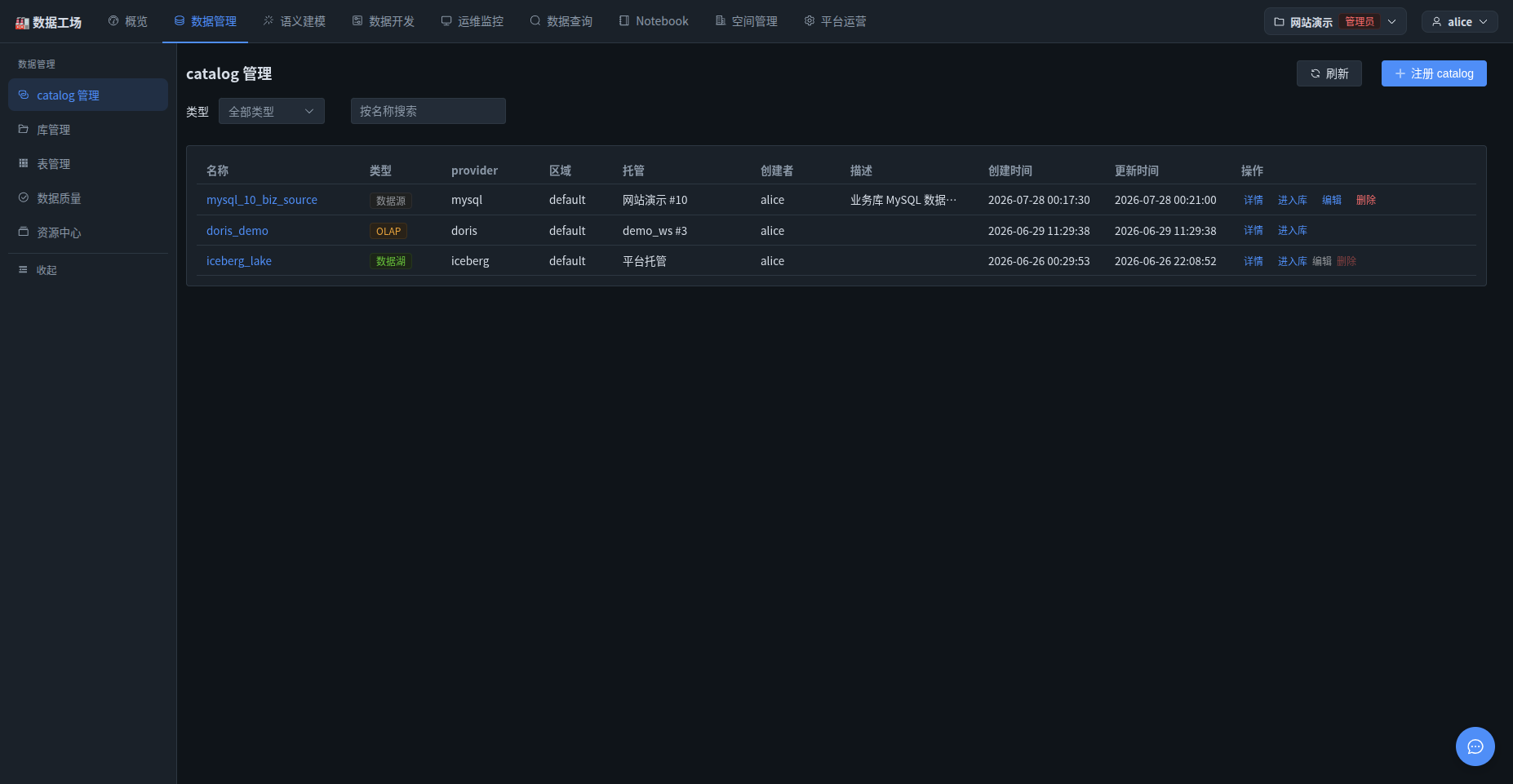Focus the 按名称搜索 search field

[428, 111]
